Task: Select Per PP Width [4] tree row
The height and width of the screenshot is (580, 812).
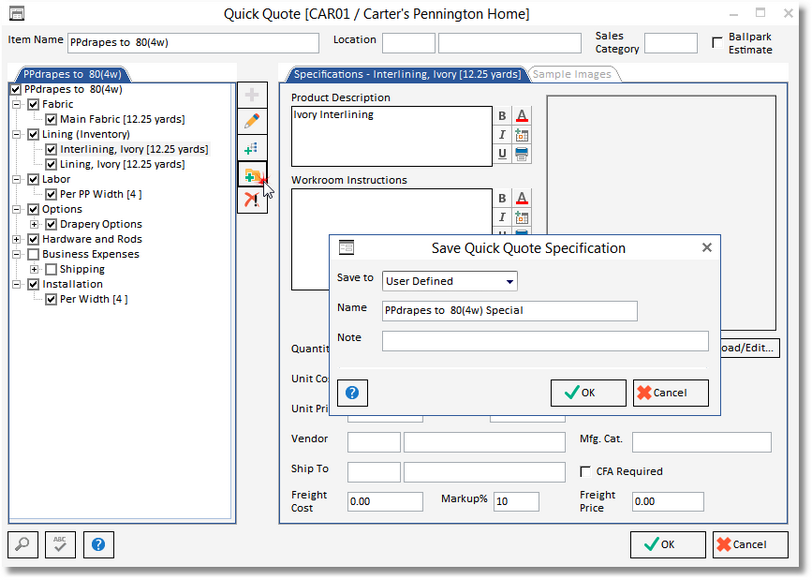Action: pos(101,195)
